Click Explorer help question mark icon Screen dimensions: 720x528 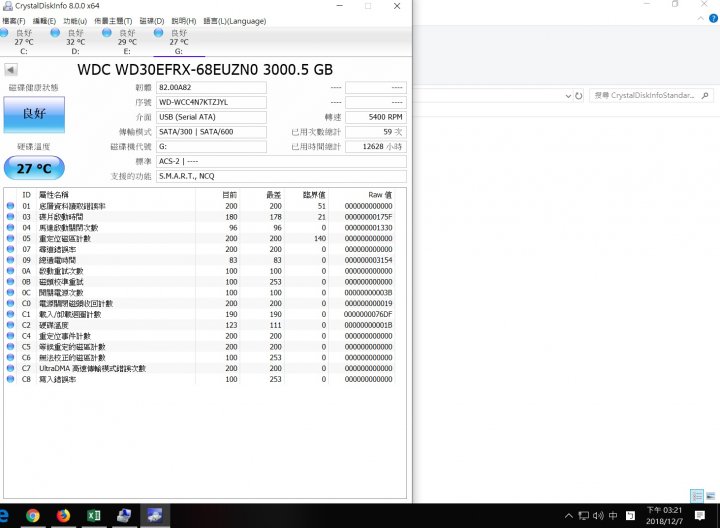[713, 18]
